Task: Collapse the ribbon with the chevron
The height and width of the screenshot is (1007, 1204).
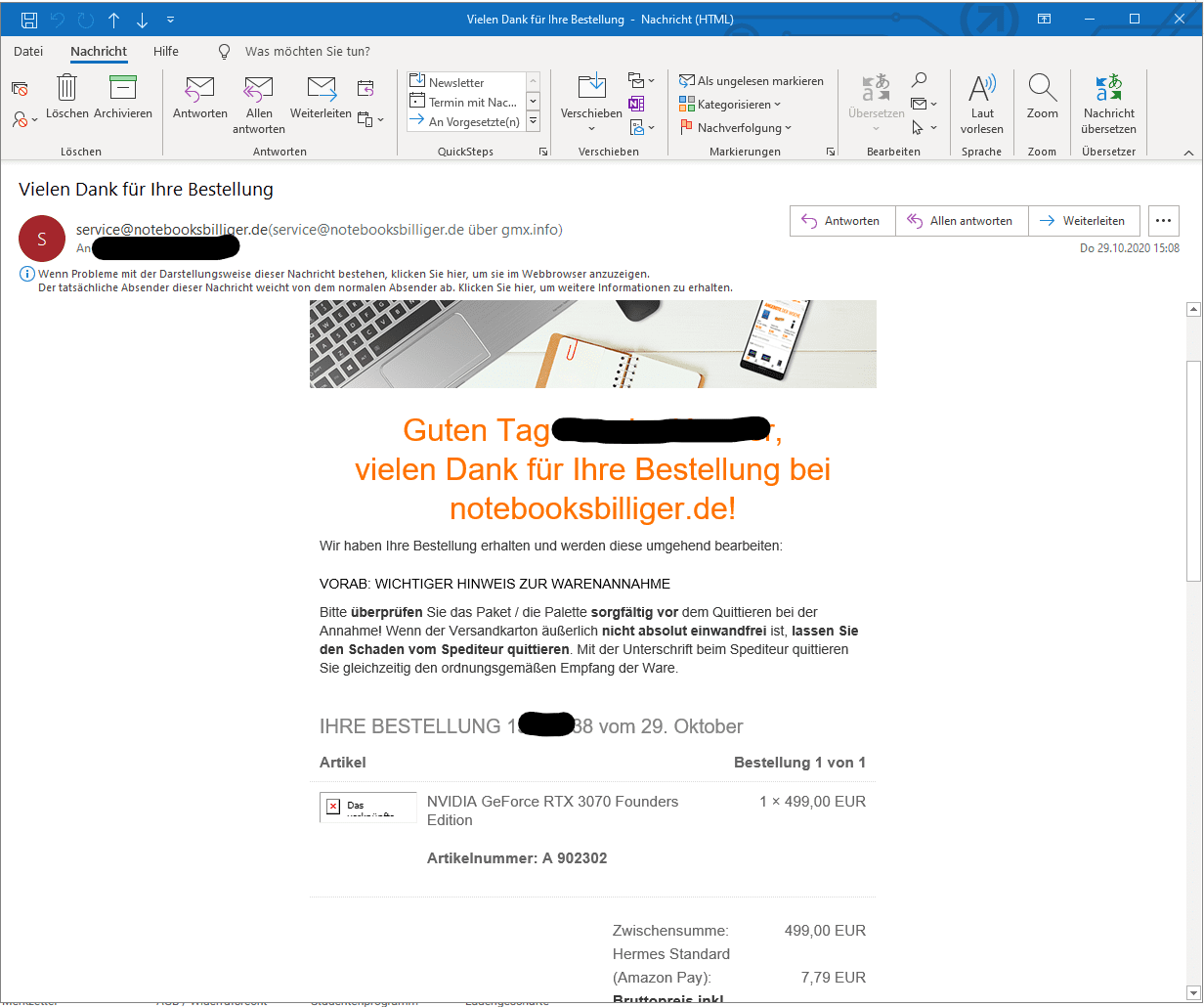Action: pyautogui.click(x=1189, y=153)
